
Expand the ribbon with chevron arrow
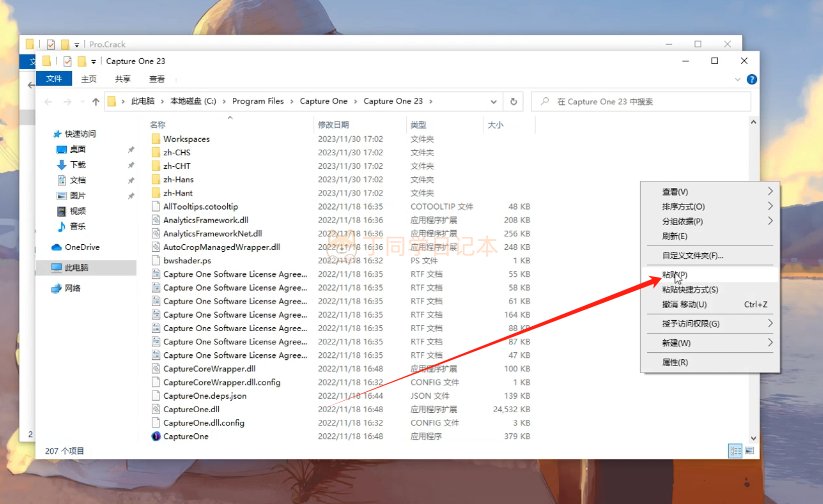click(x=738, y=79)
